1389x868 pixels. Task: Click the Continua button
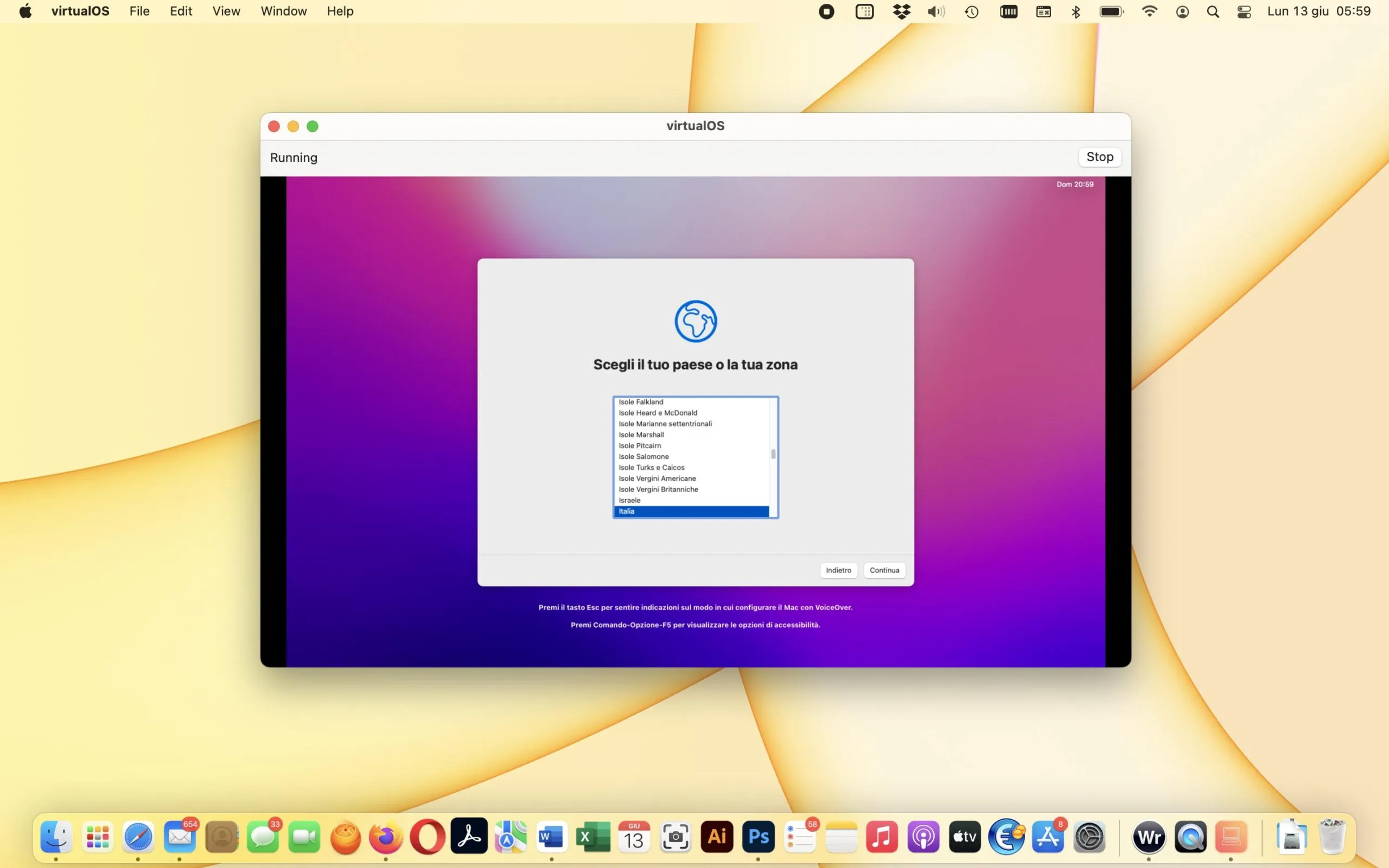[x=884, y=570]
